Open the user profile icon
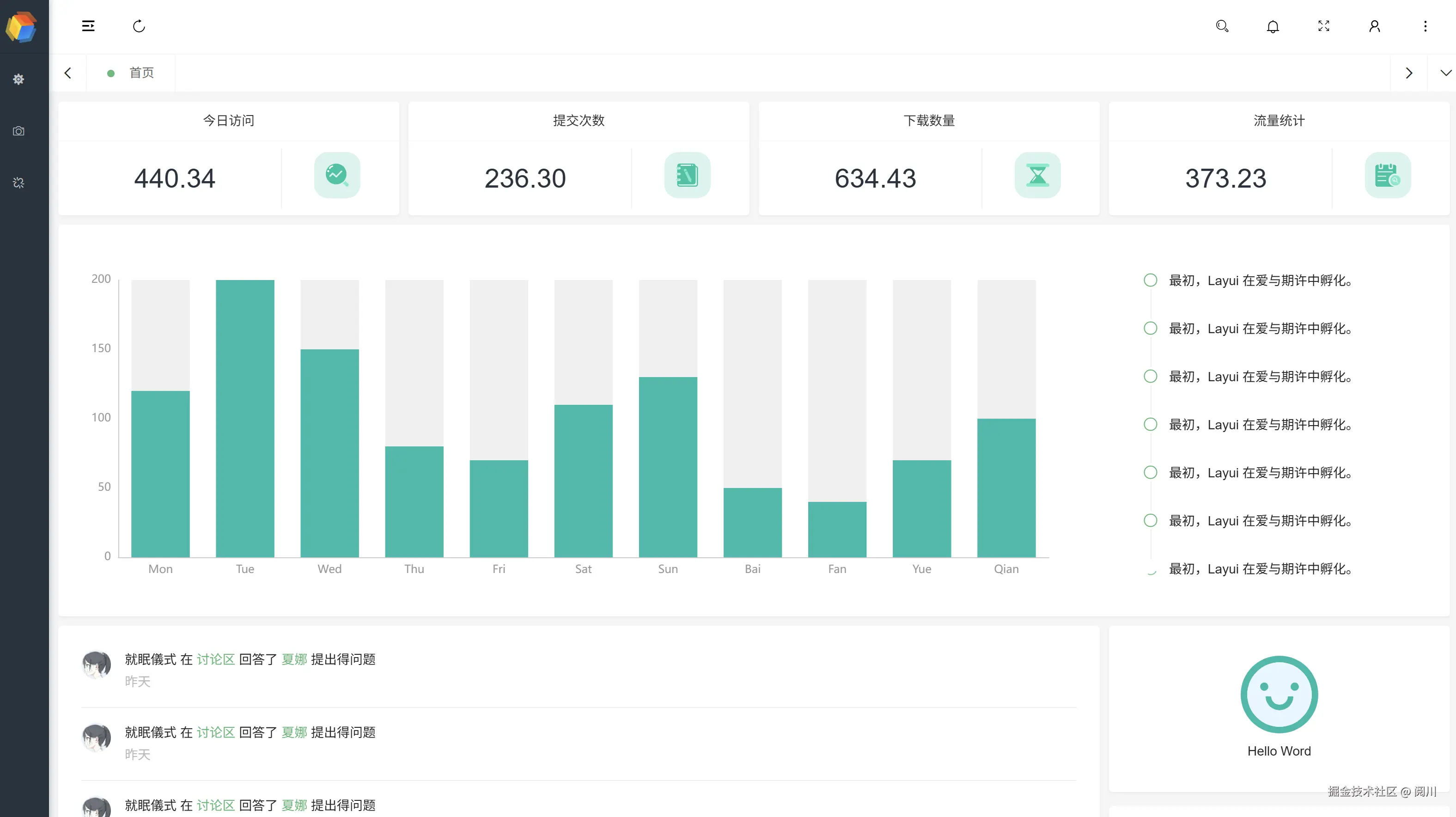 pyautogui.click(x=1375, y=26)
